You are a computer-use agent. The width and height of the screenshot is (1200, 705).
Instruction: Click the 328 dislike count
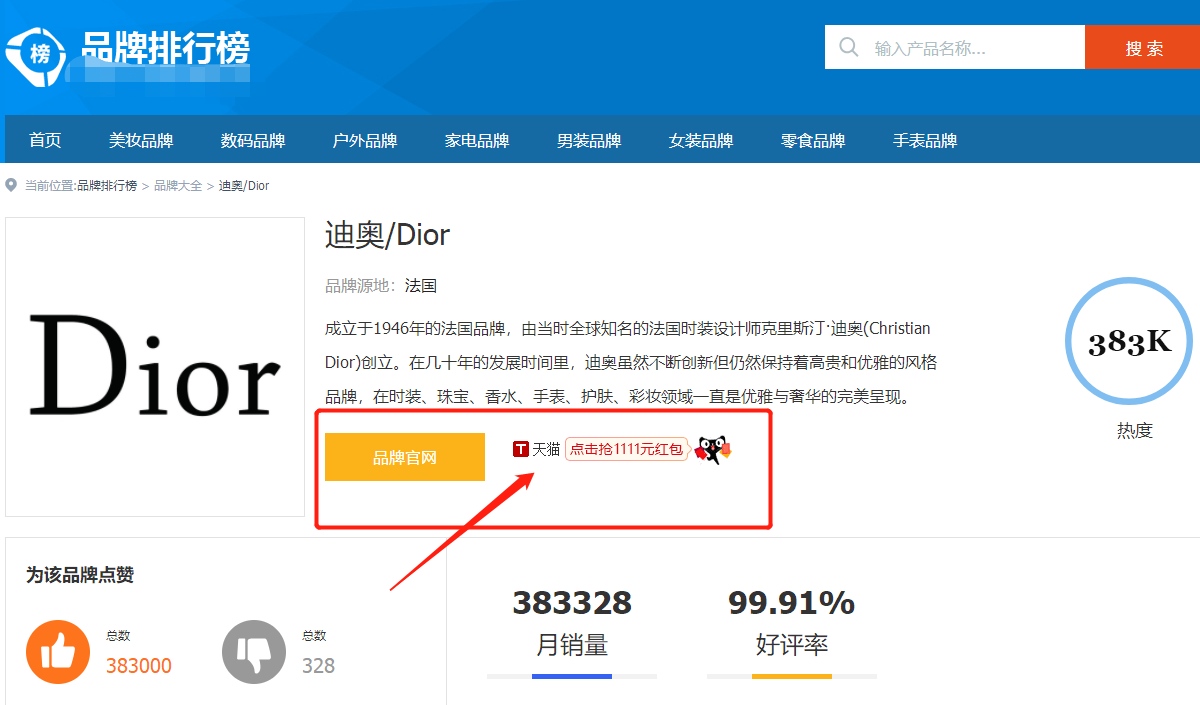pyautogui.click(x=318, y=666)
